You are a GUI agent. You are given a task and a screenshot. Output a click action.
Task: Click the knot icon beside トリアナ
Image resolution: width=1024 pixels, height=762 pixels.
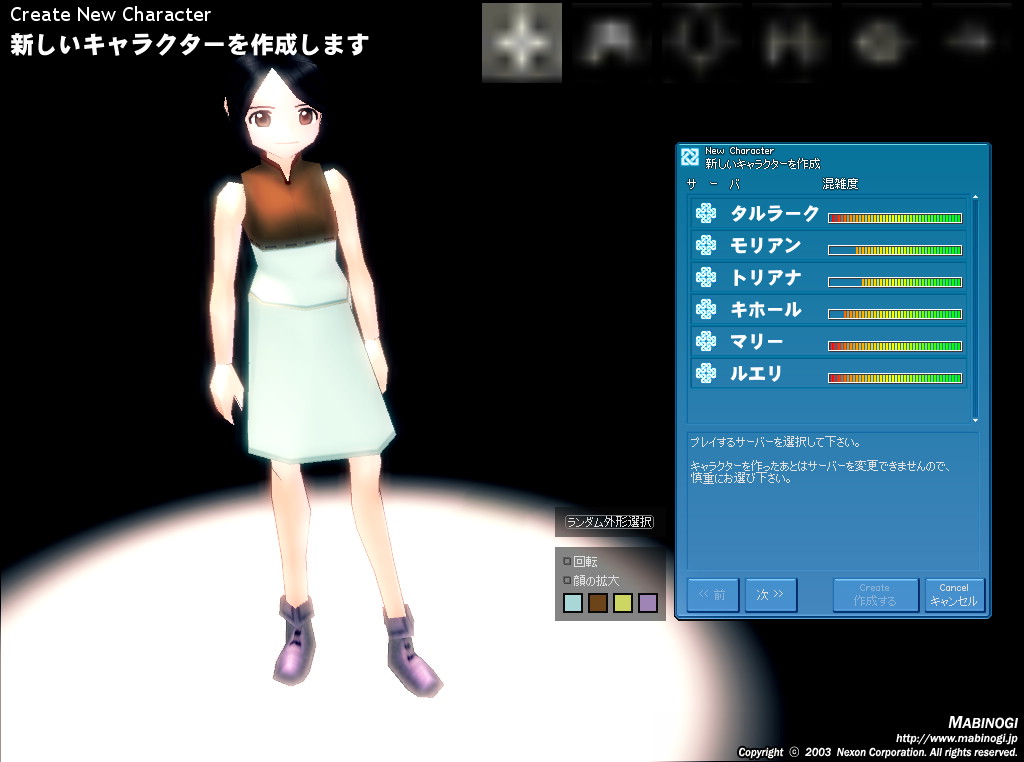click(706, 278)
